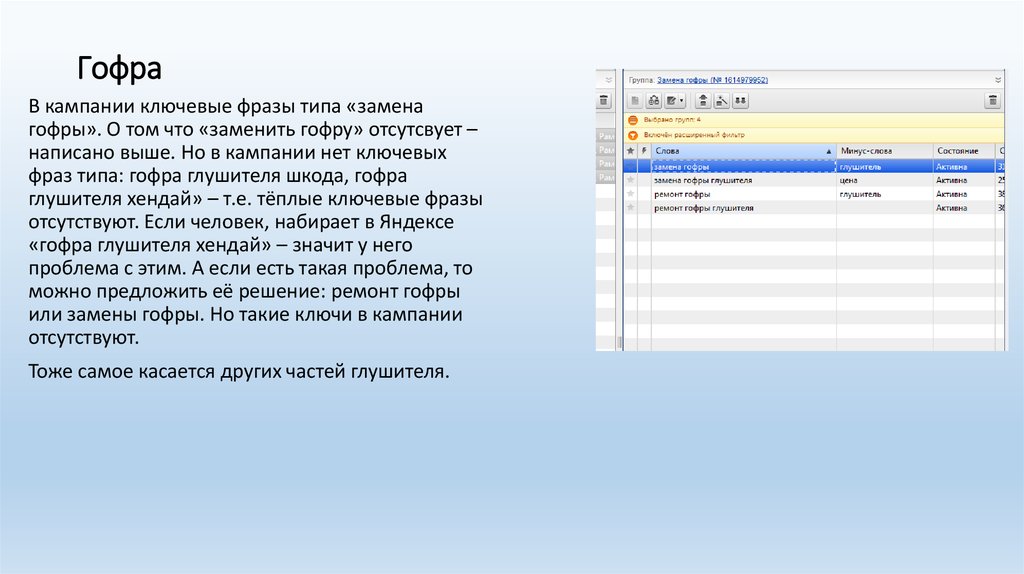Image resolution: width=1024 pixels, height=574 pixels.
Task: Click the line Тоже самое касается других частей глушителя
Action: click(x=239, y=372)
